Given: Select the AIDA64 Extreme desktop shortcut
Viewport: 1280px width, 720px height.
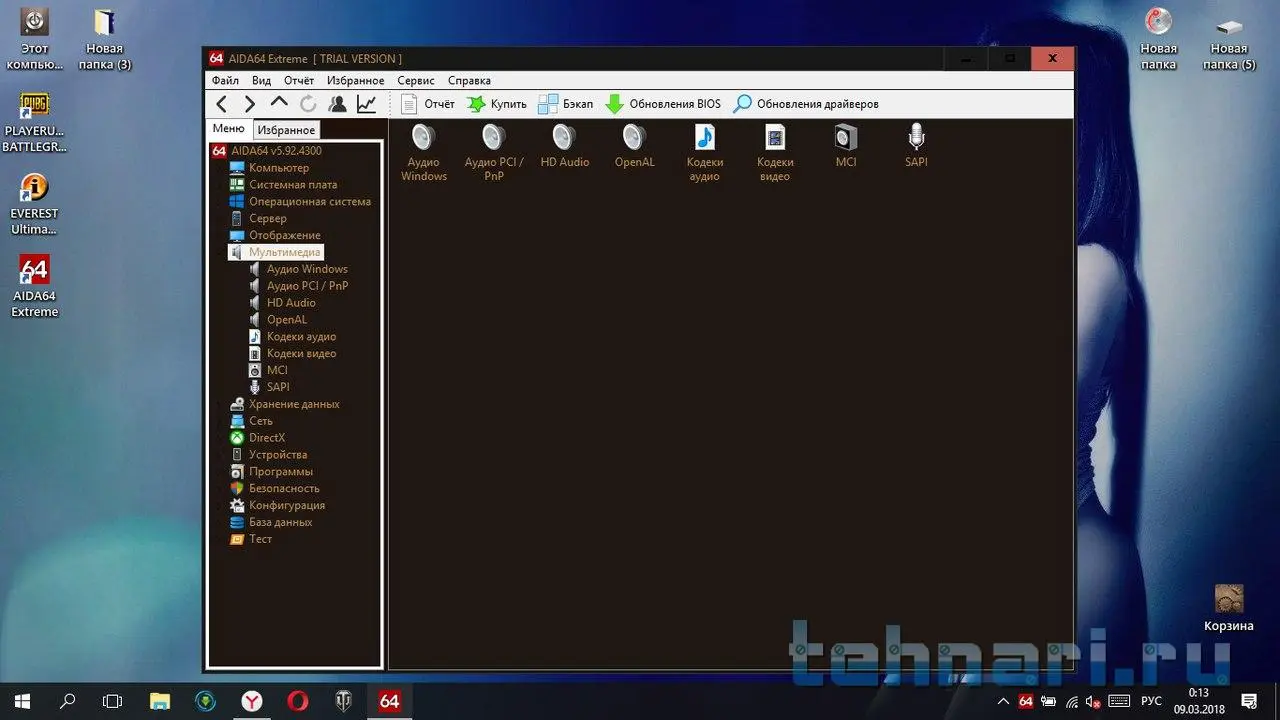Looking at the screenshot, I should tap(35, 287).
